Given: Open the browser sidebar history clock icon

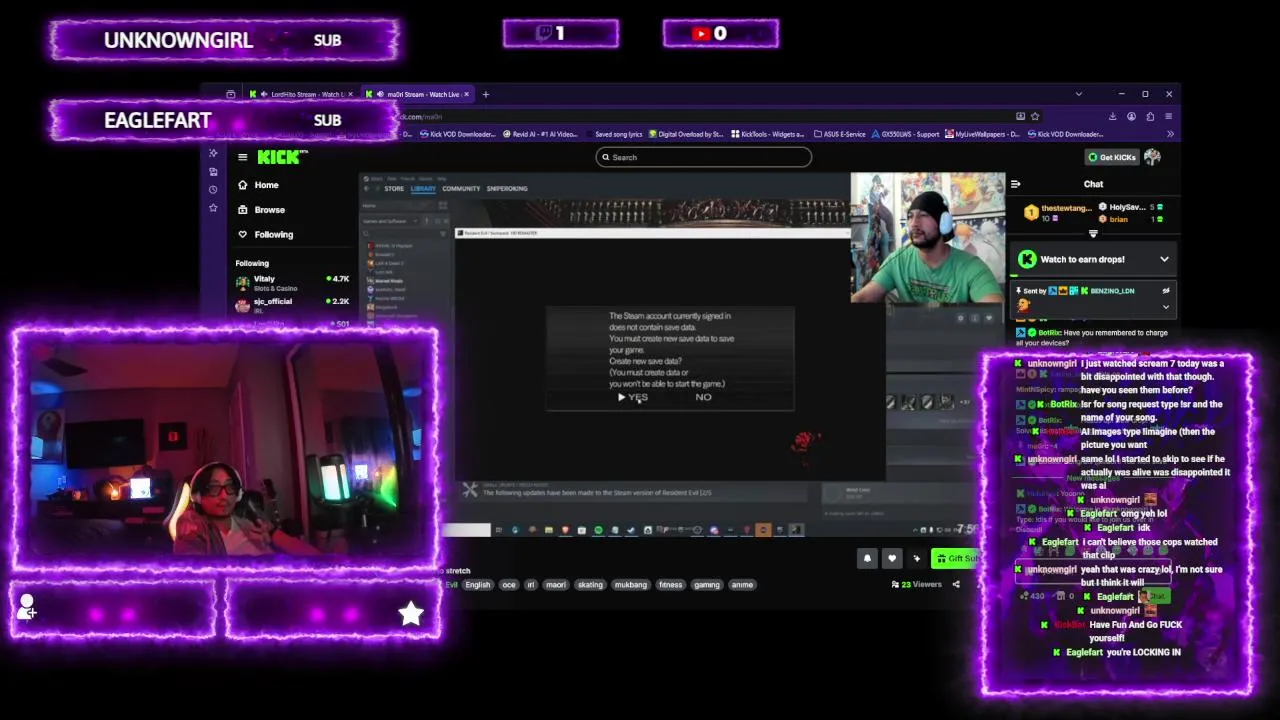Looking at the screenshot, I should point(213,189).
